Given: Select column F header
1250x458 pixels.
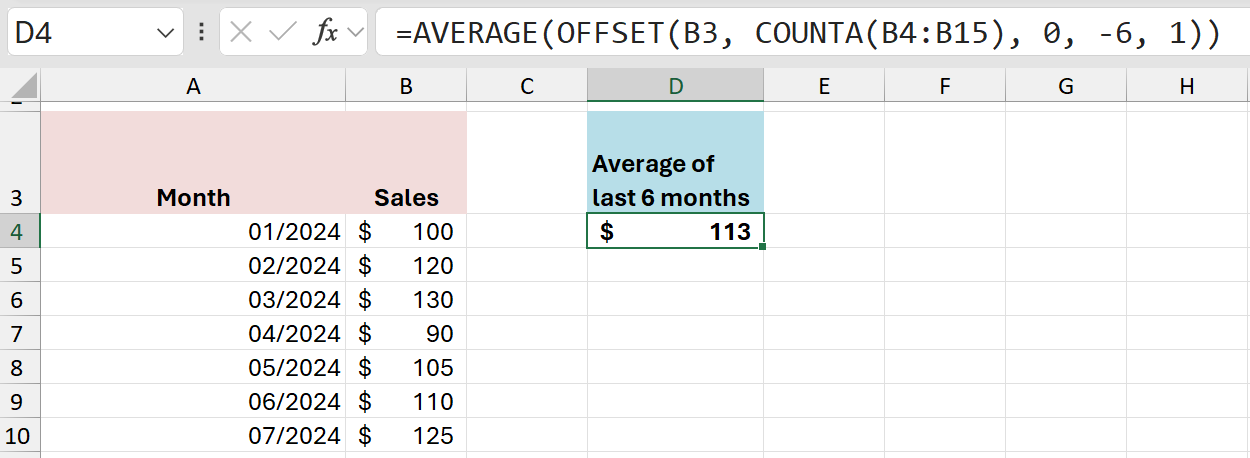Looking at the screenshot, I should [945, 87].
